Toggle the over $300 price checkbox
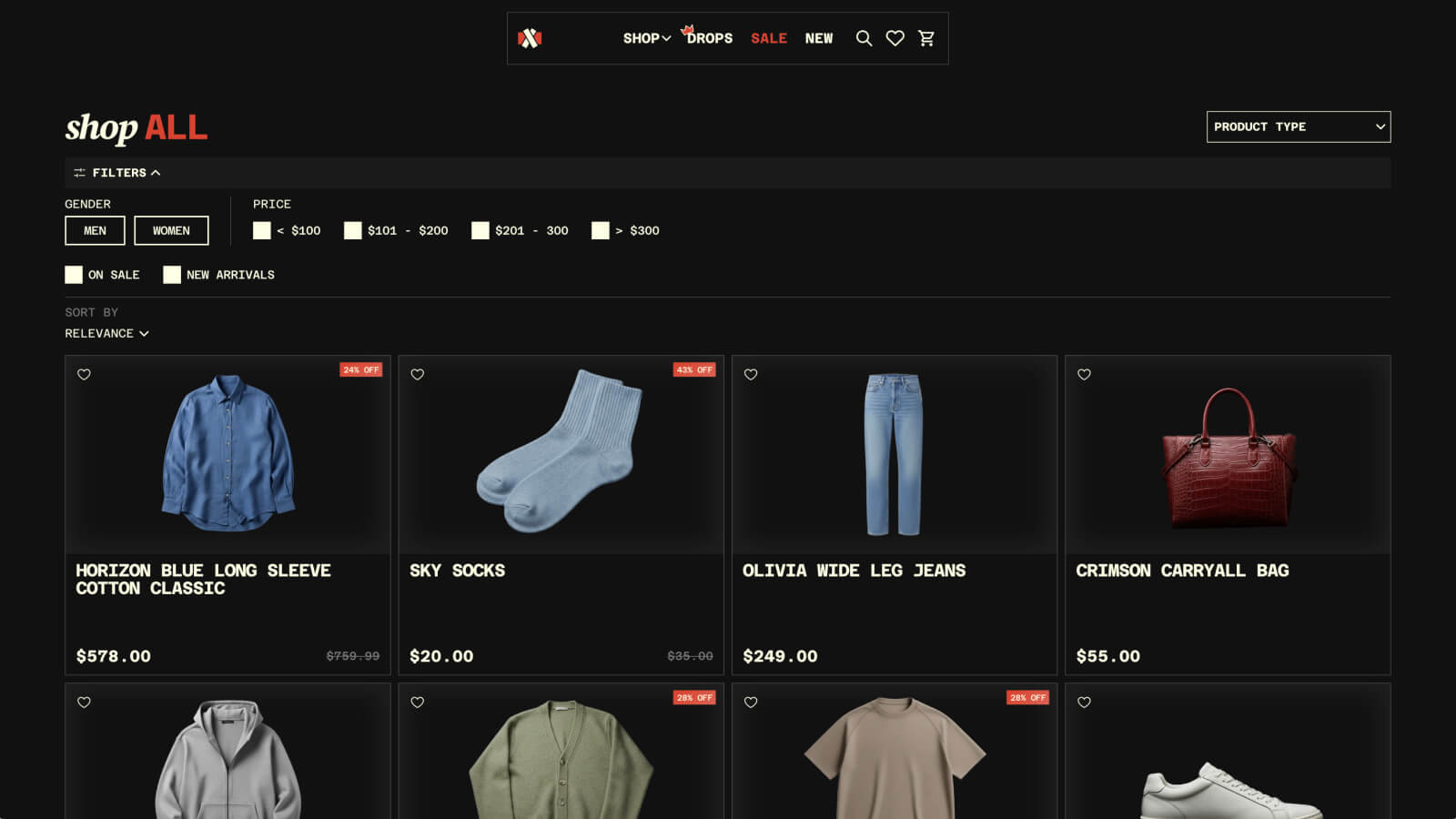Viewport: 1456px width, 819px height. pos(601,231)
